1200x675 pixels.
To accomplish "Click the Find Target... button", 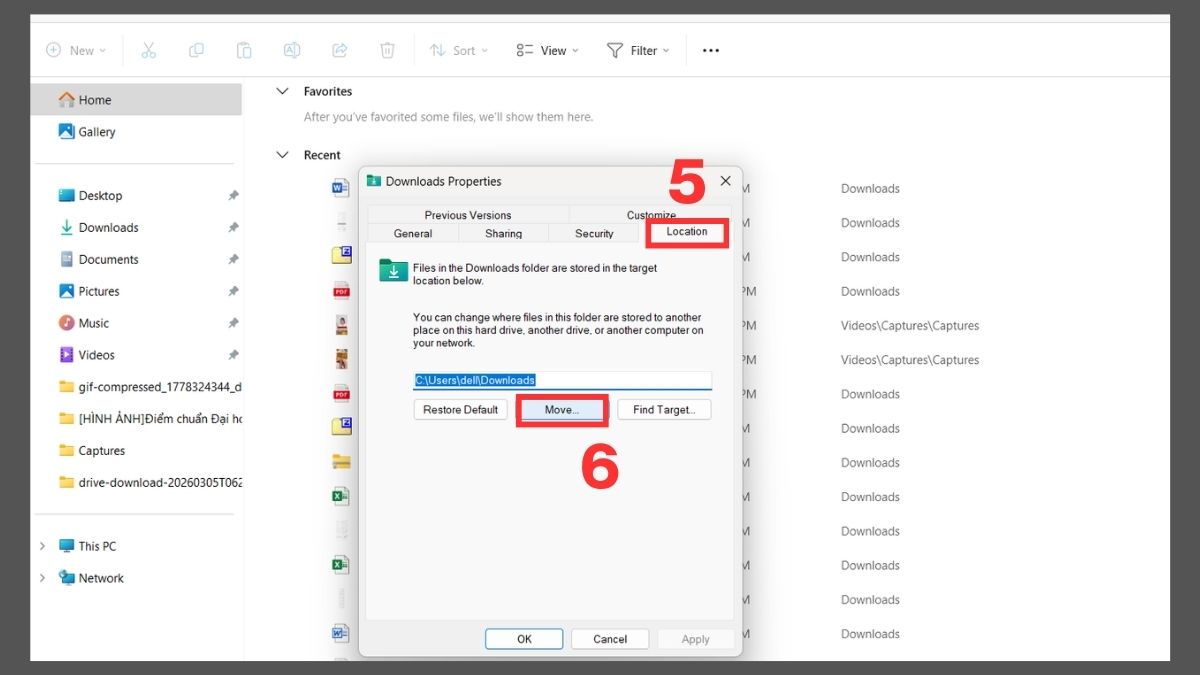I will pyautogui.click(x=664, y=410).
